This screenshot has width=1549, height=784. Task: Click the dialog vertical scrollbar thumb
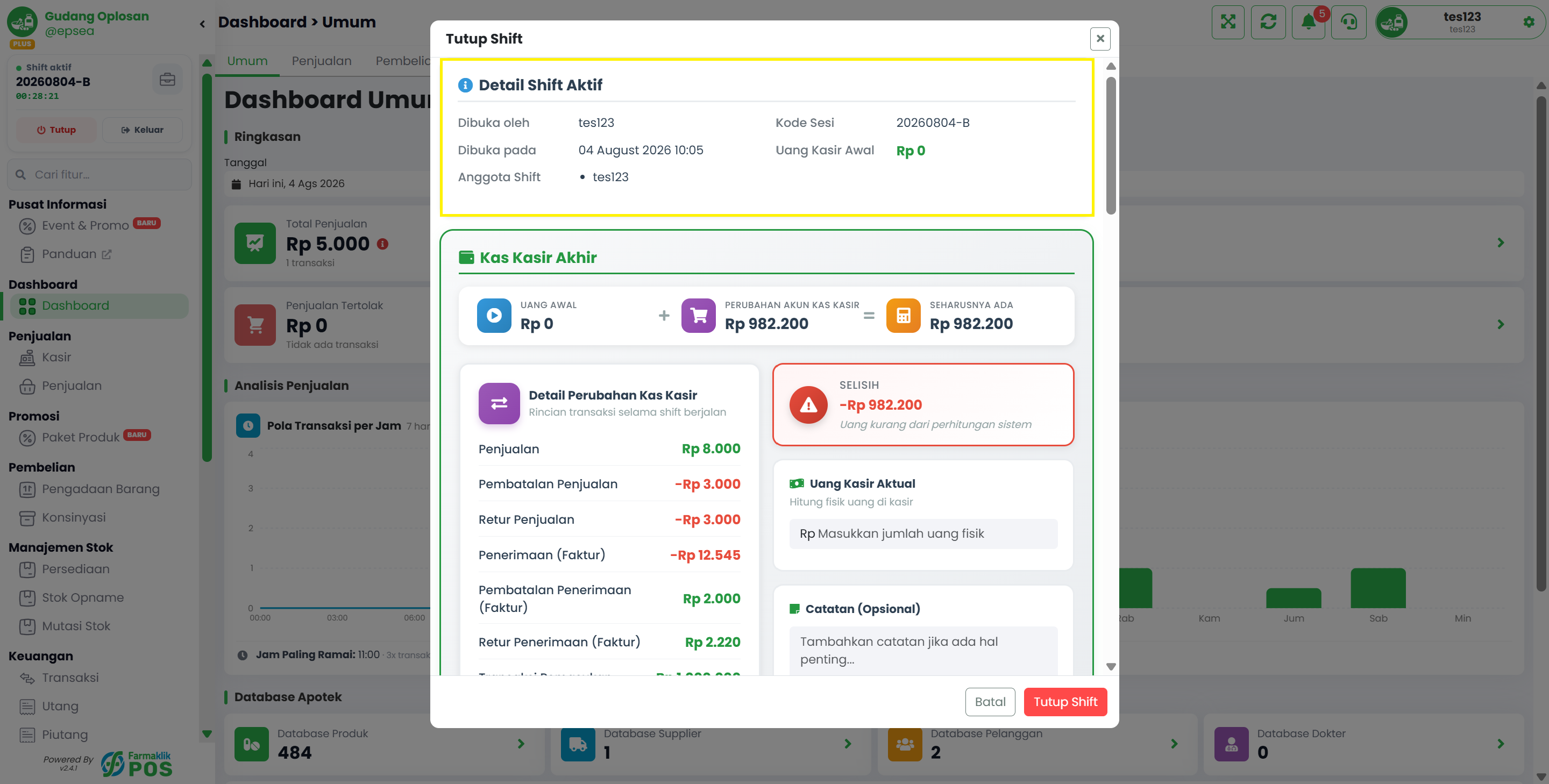[1111, 146]
